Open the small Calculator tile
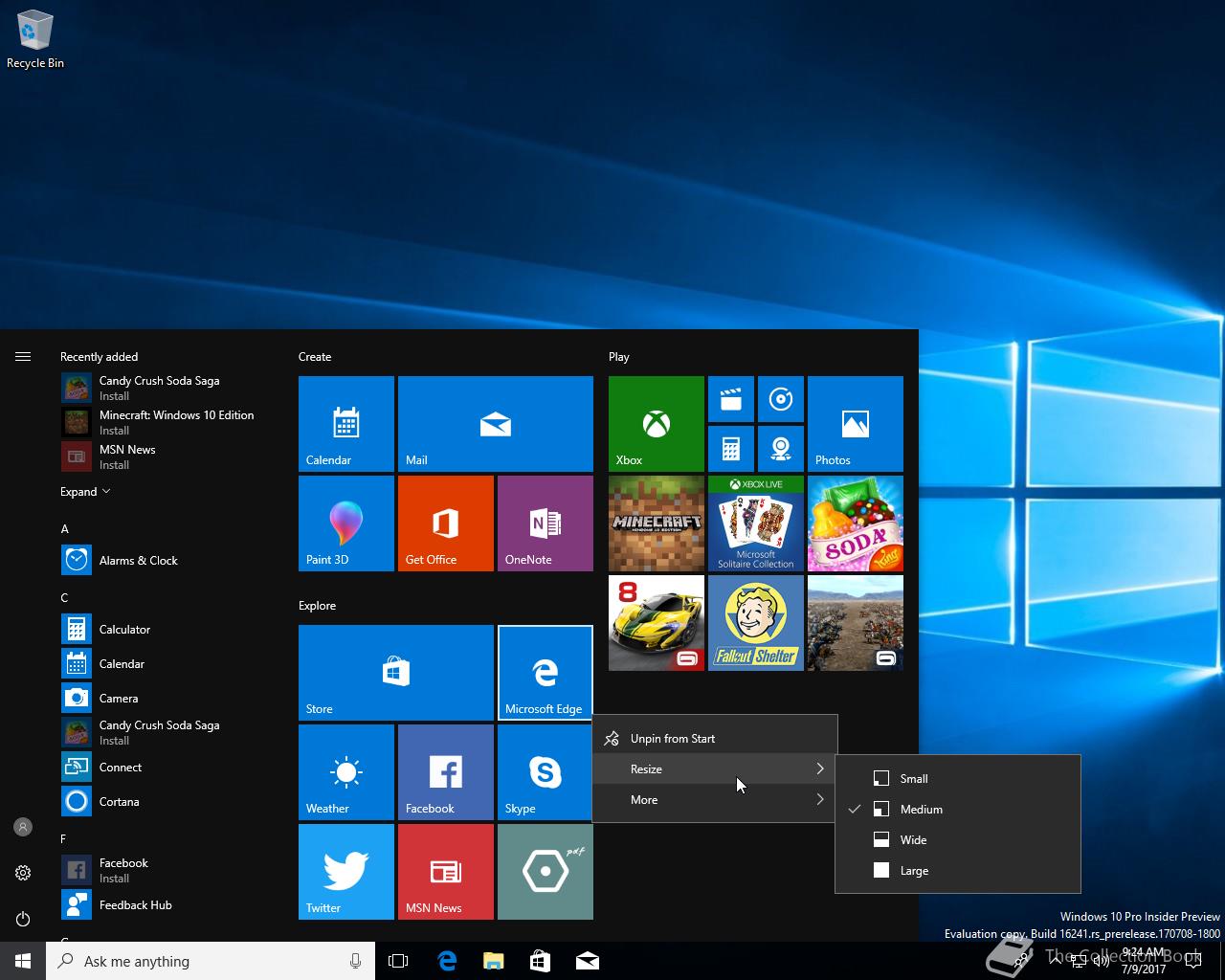Image resolution: width=1225 pixels, height=980 pixels. [731, 449]
